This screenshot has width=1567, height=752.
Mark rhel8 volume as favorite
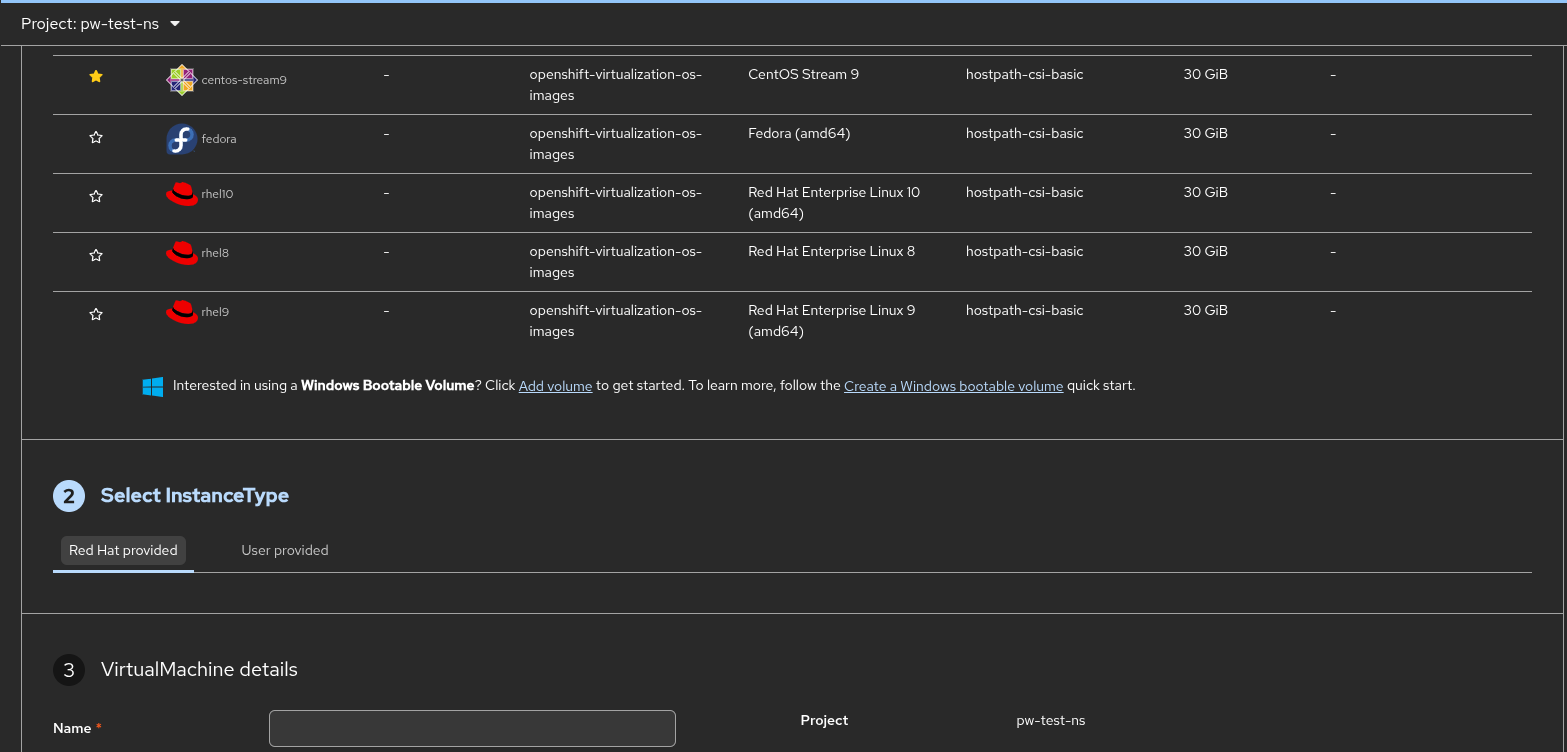point(96,256)
